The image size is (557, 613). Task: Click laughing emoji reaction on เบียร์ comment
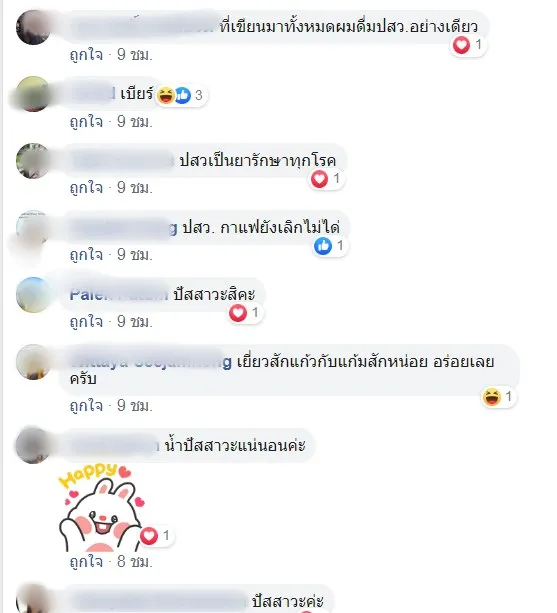point(165,95)
